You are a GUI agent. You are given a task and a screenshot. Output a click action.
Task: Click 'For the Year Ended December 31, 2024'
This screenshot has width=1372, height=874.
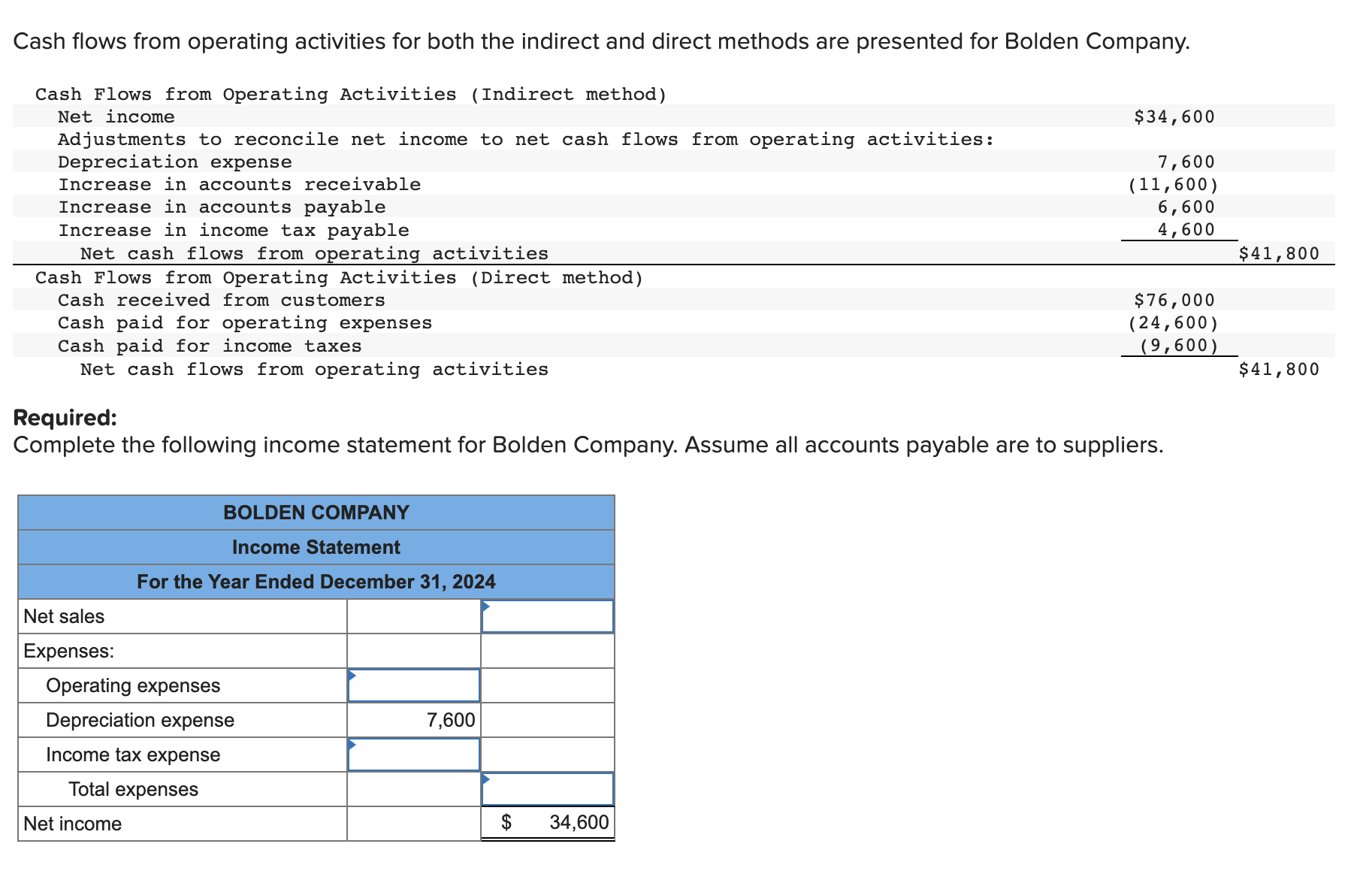coord(316,582)
